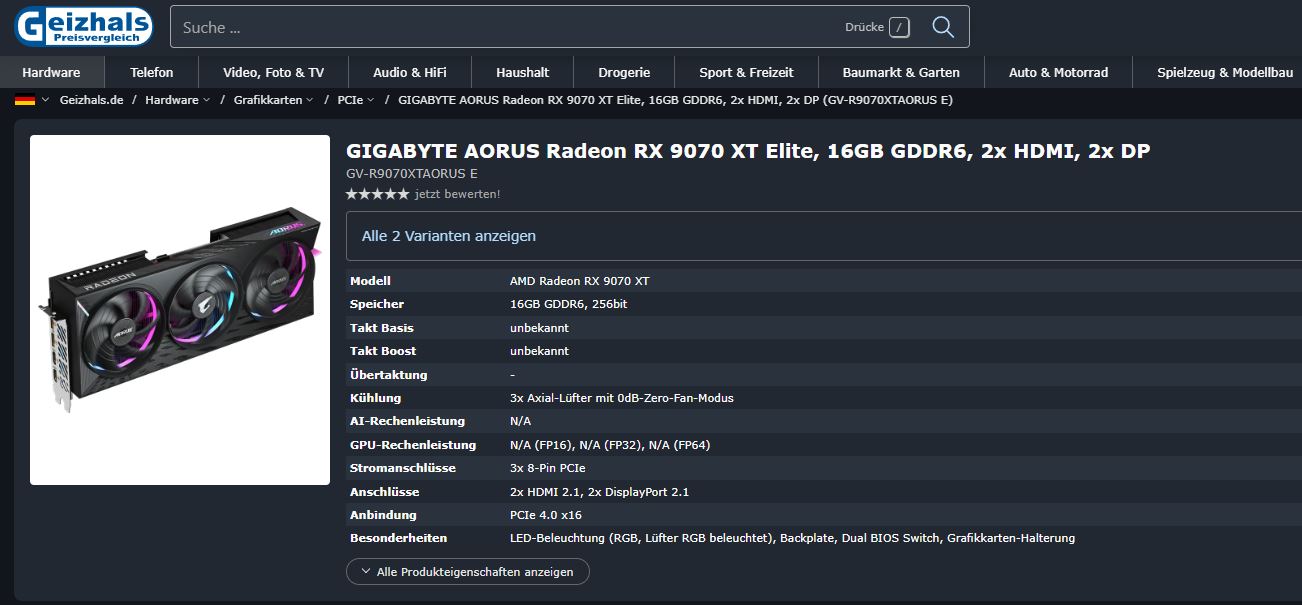
Task: Expand the Hardware breadcrumb dropdown chevron
Action: click(208, 100)
